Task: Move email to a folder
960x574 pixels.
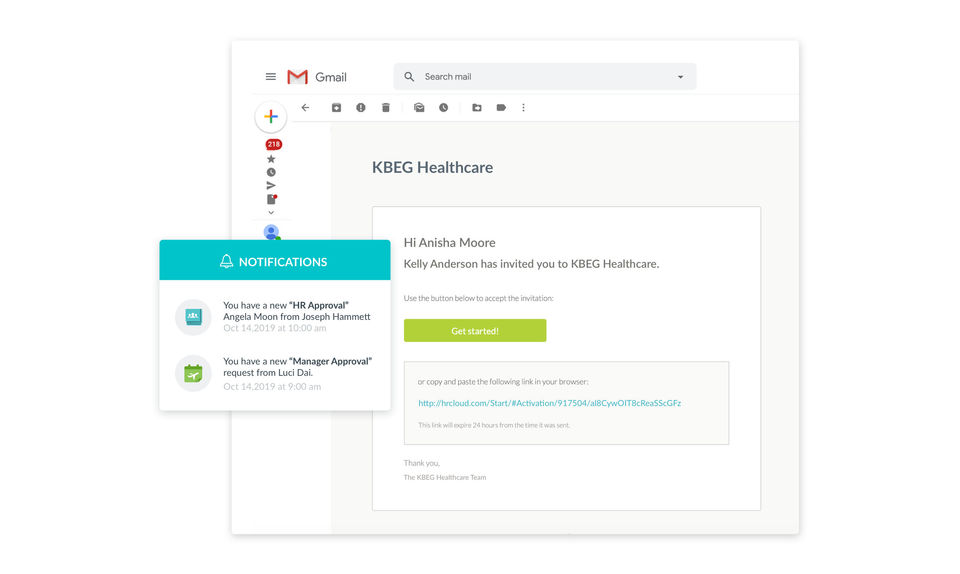Action: click(476, 108)
